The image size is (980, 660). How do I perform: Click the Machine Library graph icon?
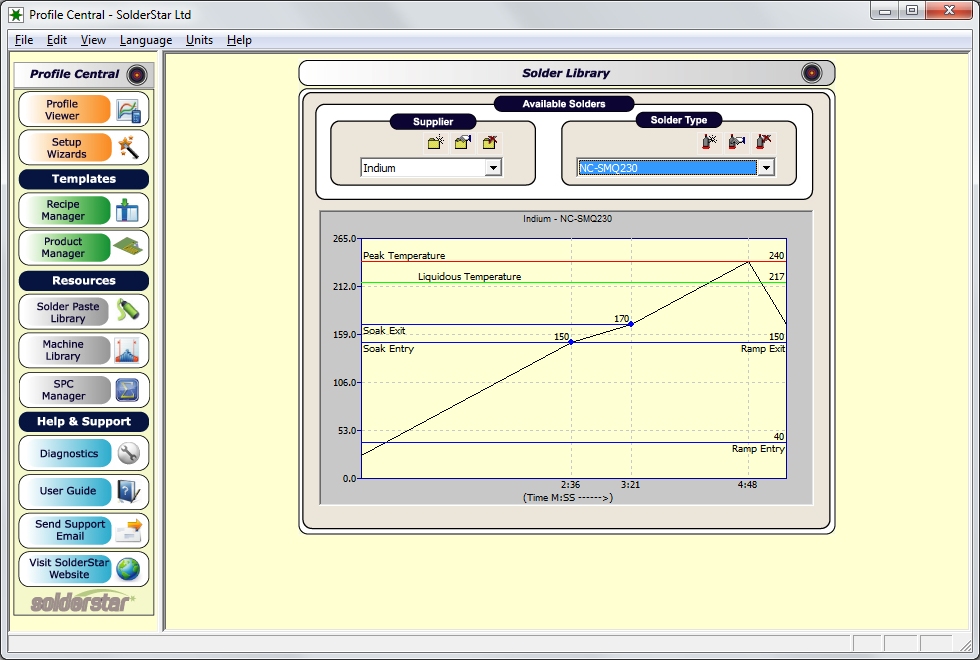pyautogui.click(x=127, y=351)
